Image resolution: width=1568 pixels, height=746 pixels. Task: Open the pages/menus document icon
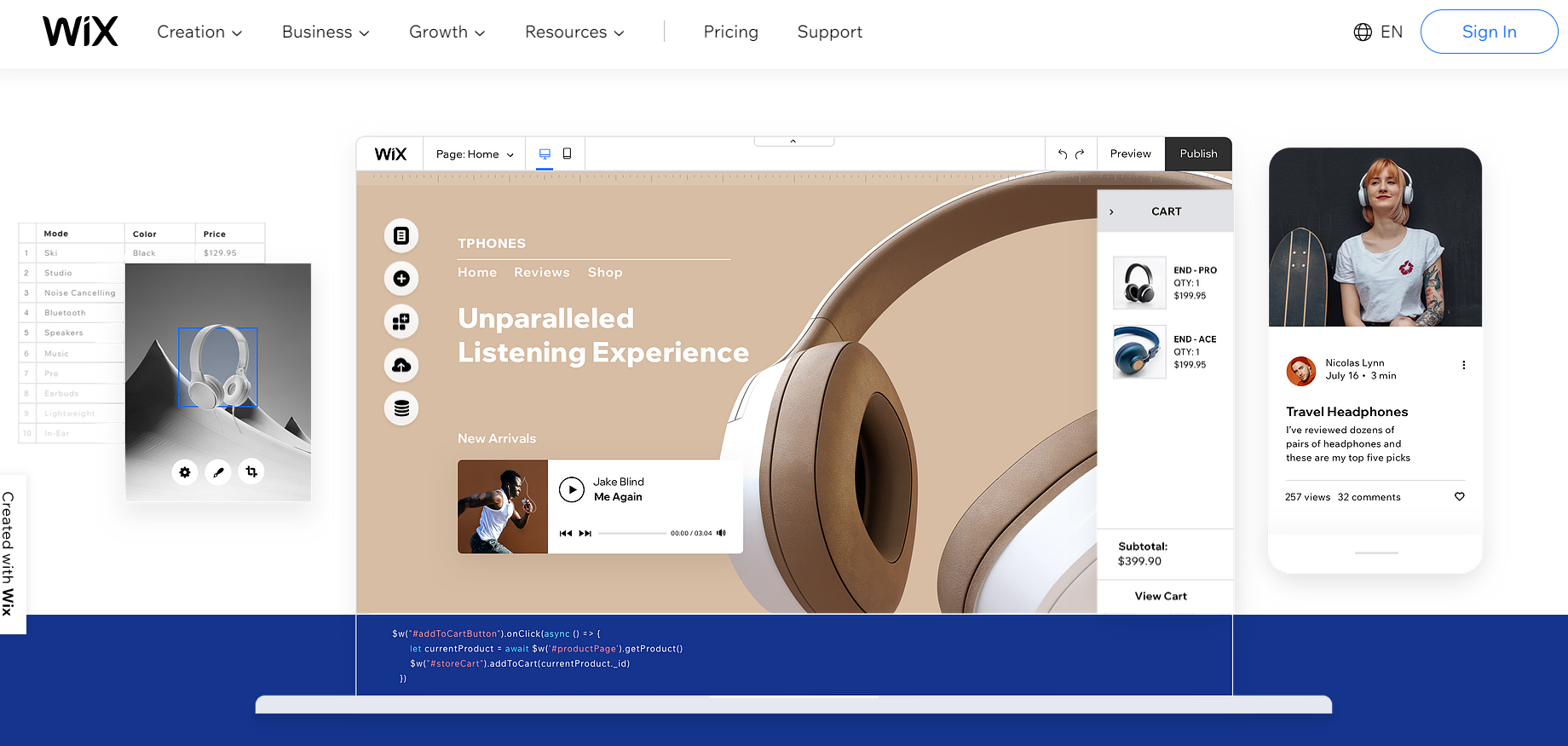401,235
